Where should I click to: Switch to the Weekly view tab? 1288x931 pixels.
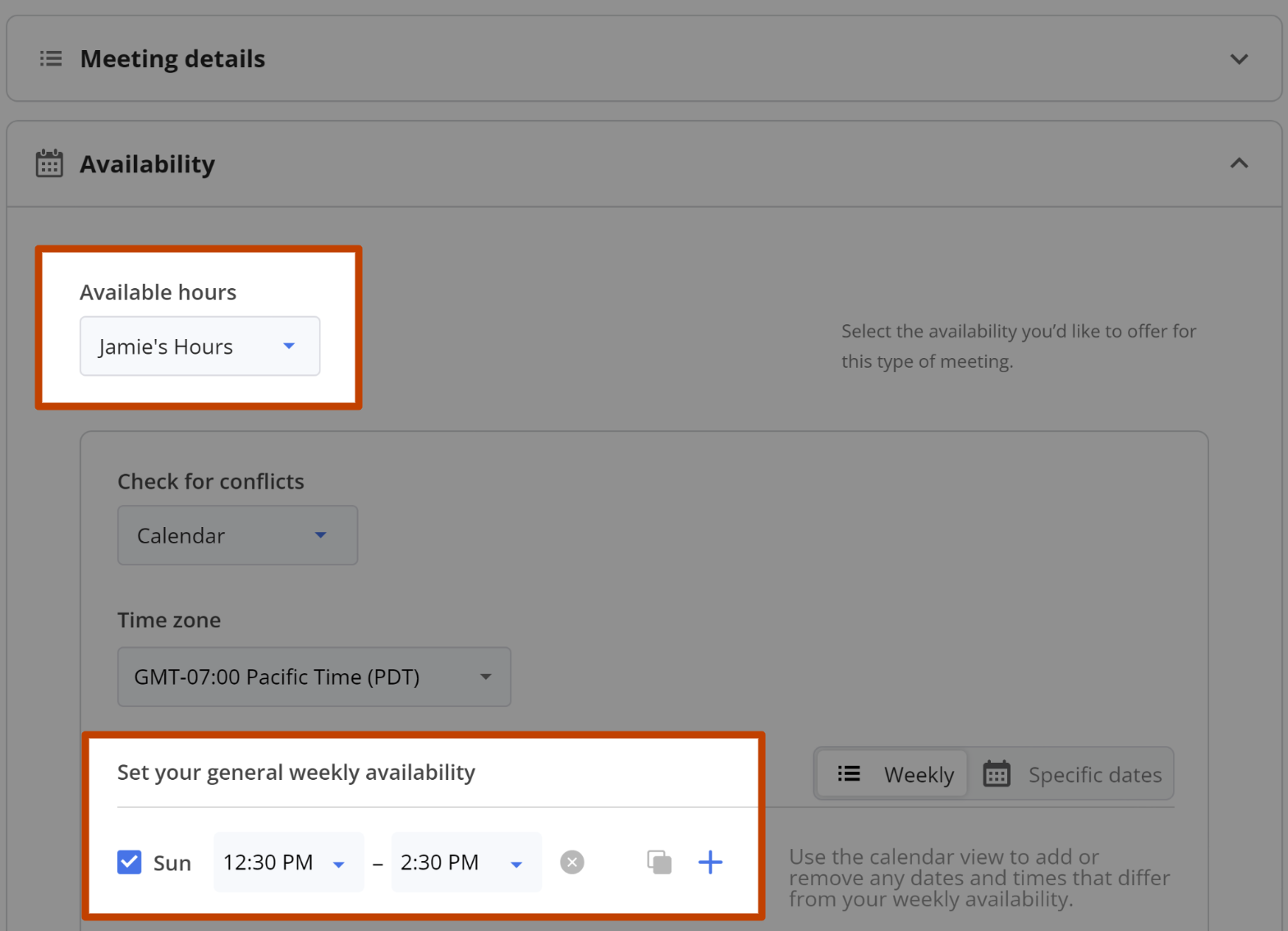point(894,774)
